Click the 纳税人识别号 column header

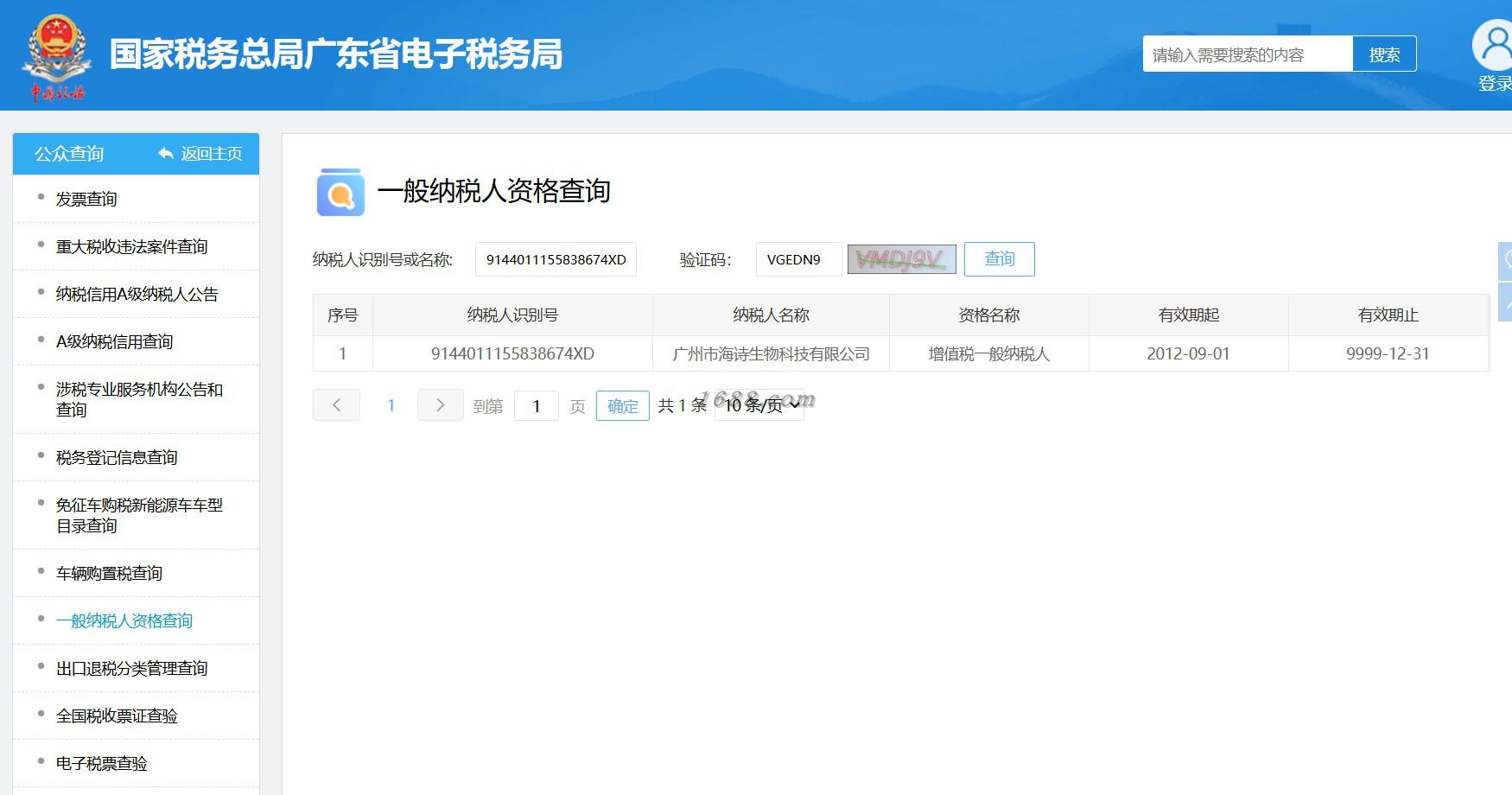(512, 315)
